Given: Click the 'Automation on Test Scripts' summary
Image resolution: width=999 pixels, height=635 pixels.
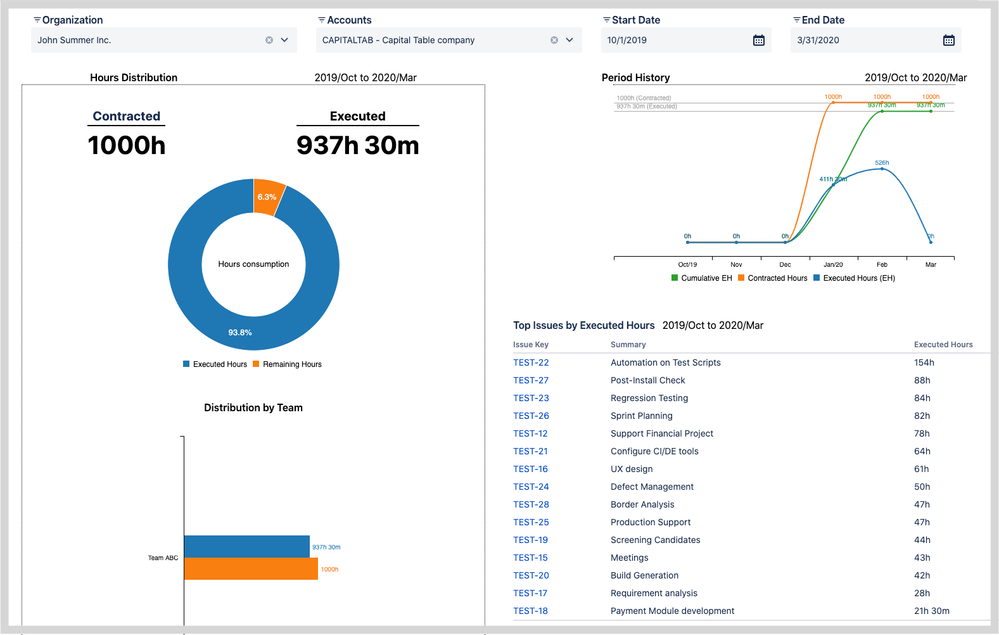Looking at the screenshot, I should [666, 362].
